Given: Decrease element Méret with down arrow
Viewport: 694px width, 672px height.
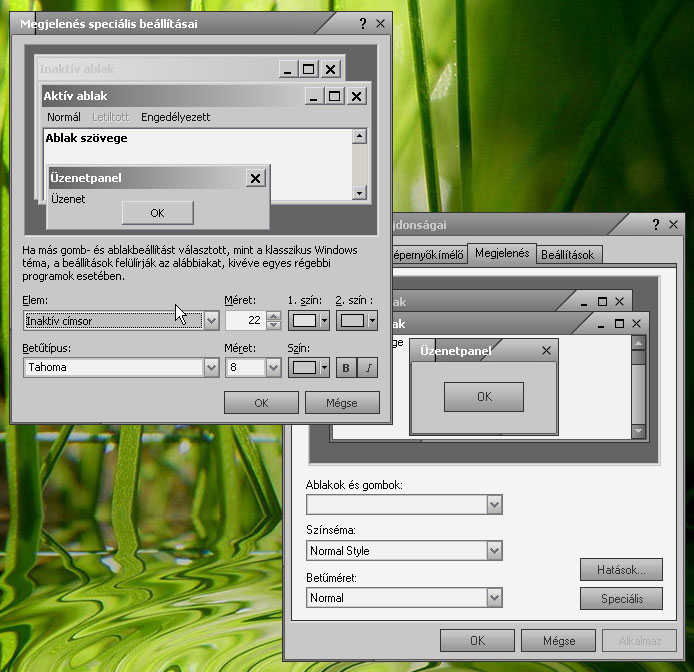Looking at the screenshot, I should click(273, 326).
